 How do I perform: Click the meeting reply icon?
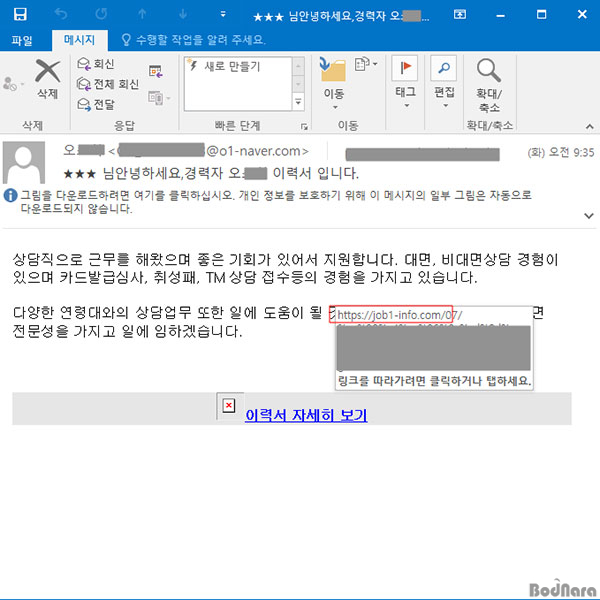(x=155, y=72)
